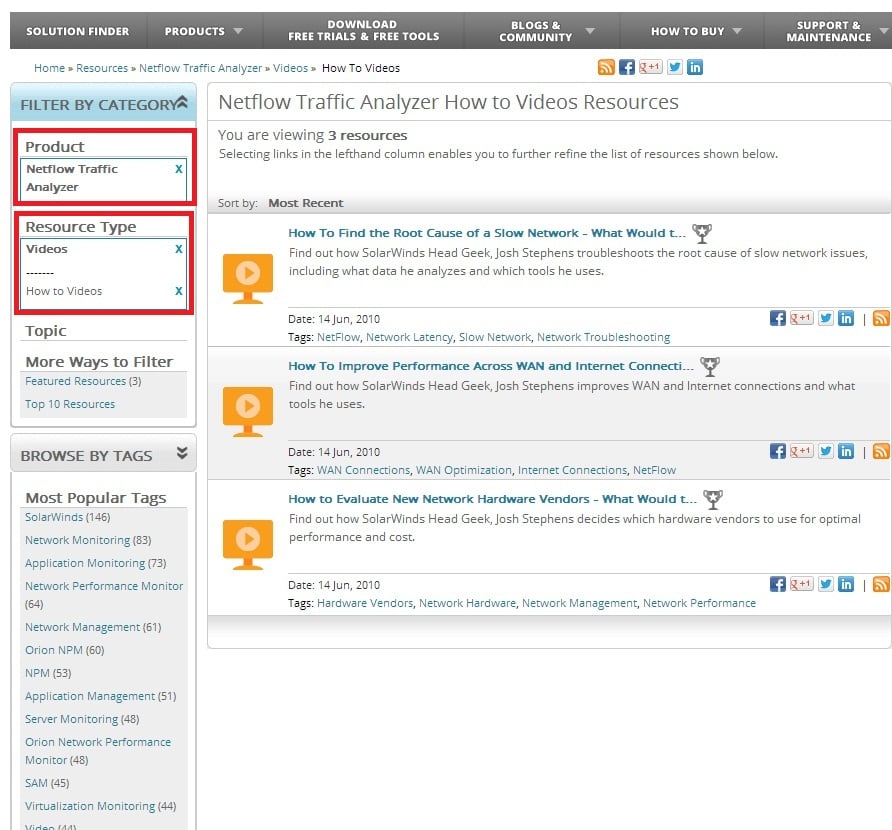Google +1 the WAN performance video

tap(802, 451)
